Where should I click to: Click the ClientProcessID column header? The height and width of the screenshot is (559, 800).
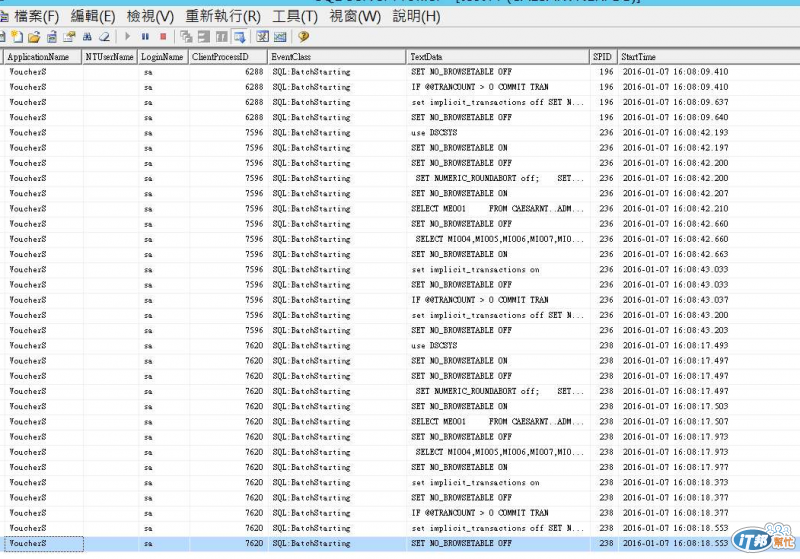pyautogui.click(x=228, y=57)
